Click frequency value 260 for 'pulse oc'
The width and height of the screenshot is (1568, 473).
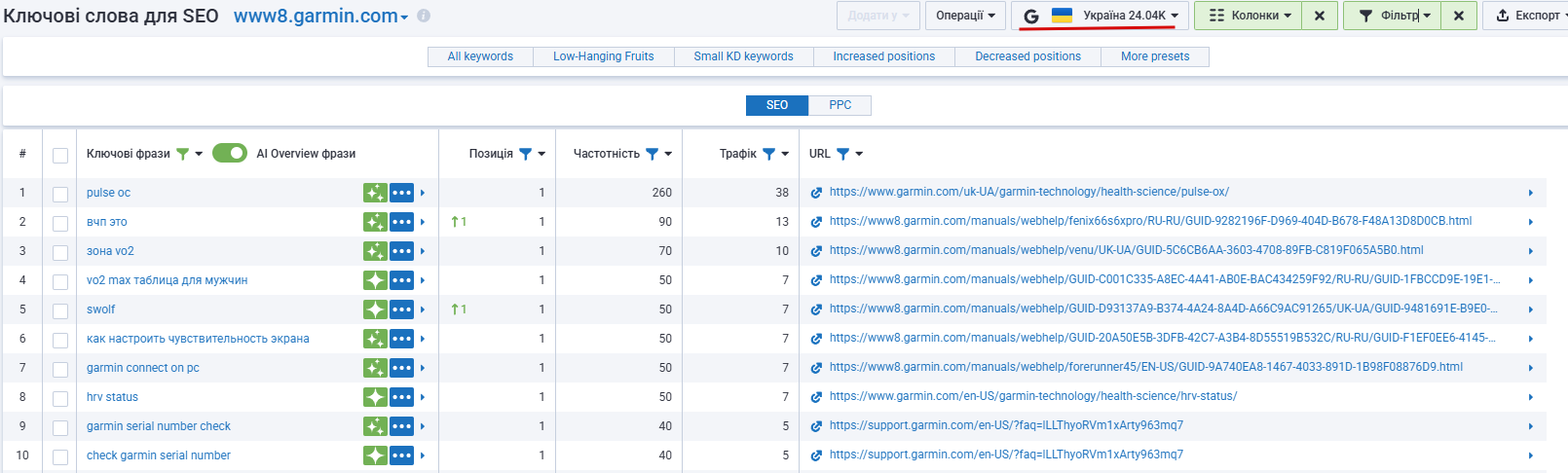662,193
